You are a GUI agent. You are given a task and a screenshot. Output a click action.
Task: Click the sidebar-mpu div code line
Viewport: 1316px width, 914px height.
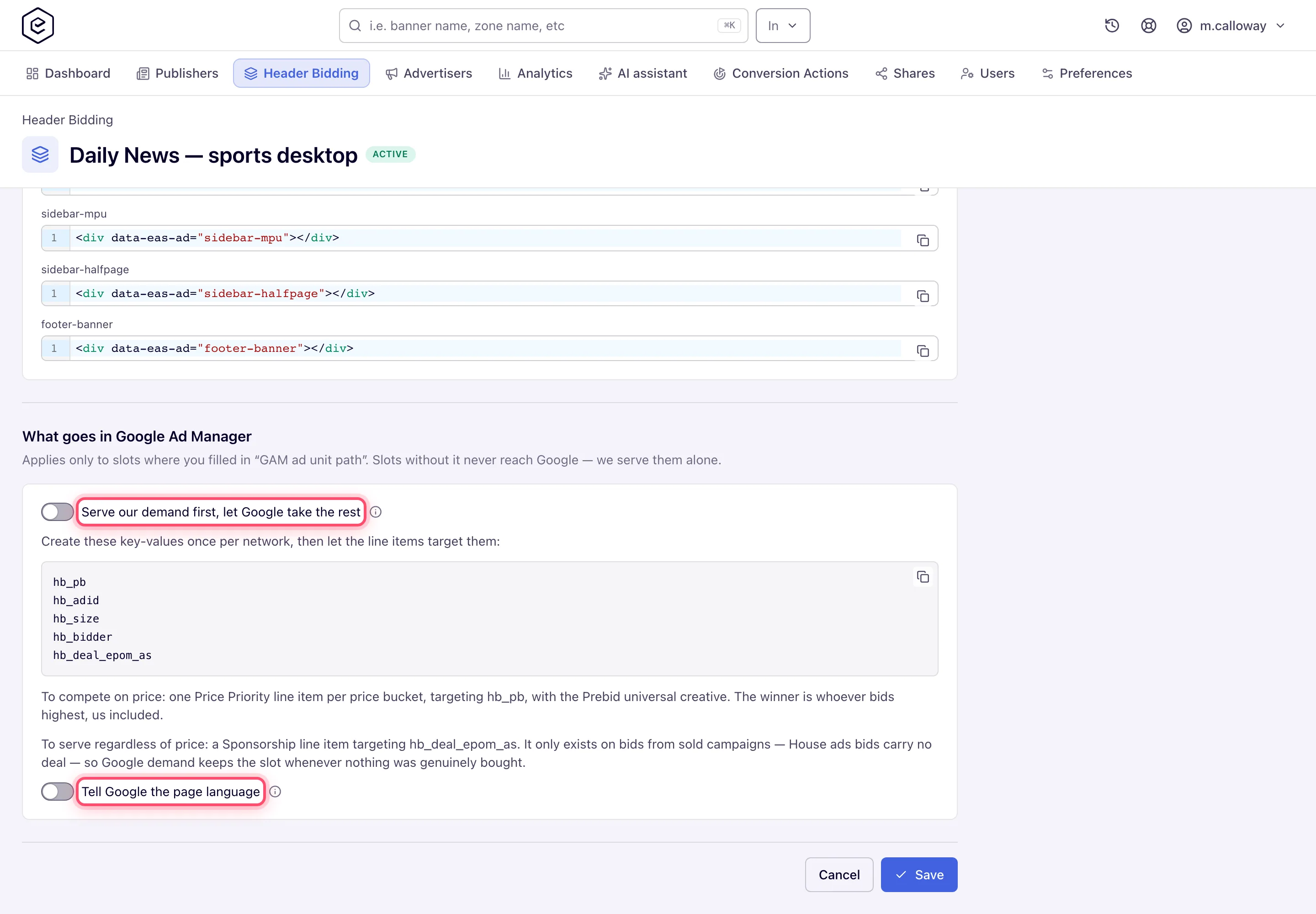point(207,238)
